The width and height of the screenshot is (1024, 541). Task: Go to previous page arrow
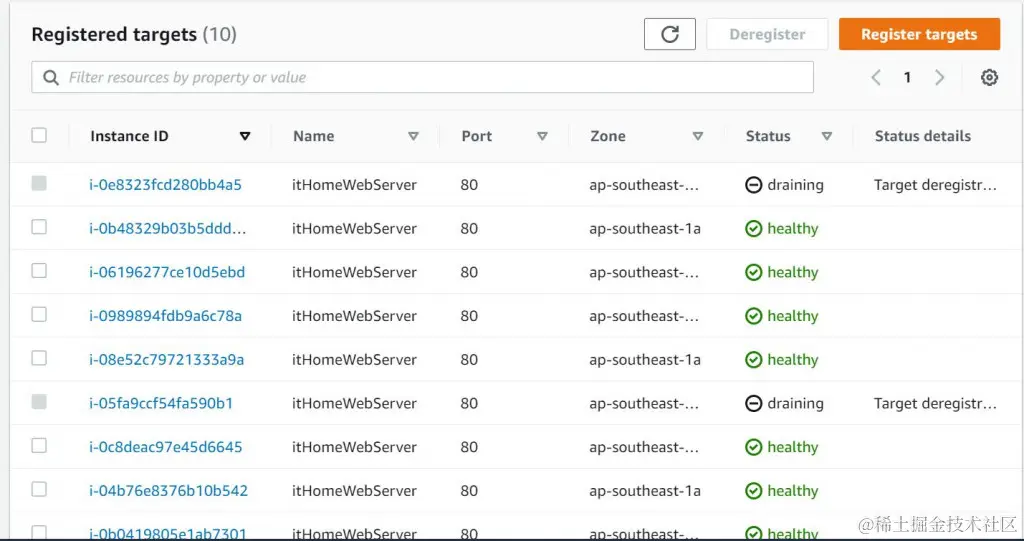(x=876, y=78)
